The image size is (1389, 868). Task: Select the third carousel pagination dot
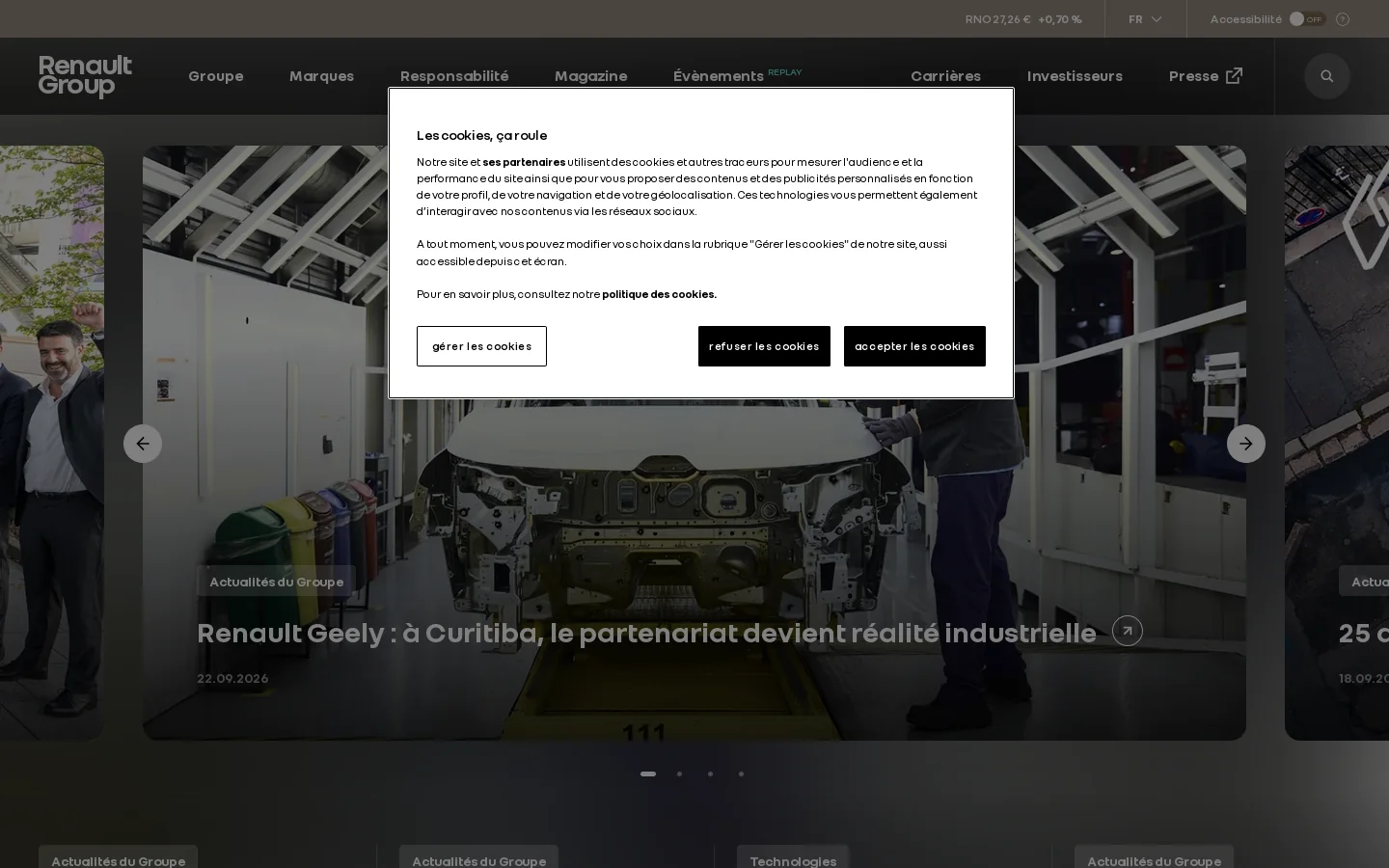tap(710, 773)
